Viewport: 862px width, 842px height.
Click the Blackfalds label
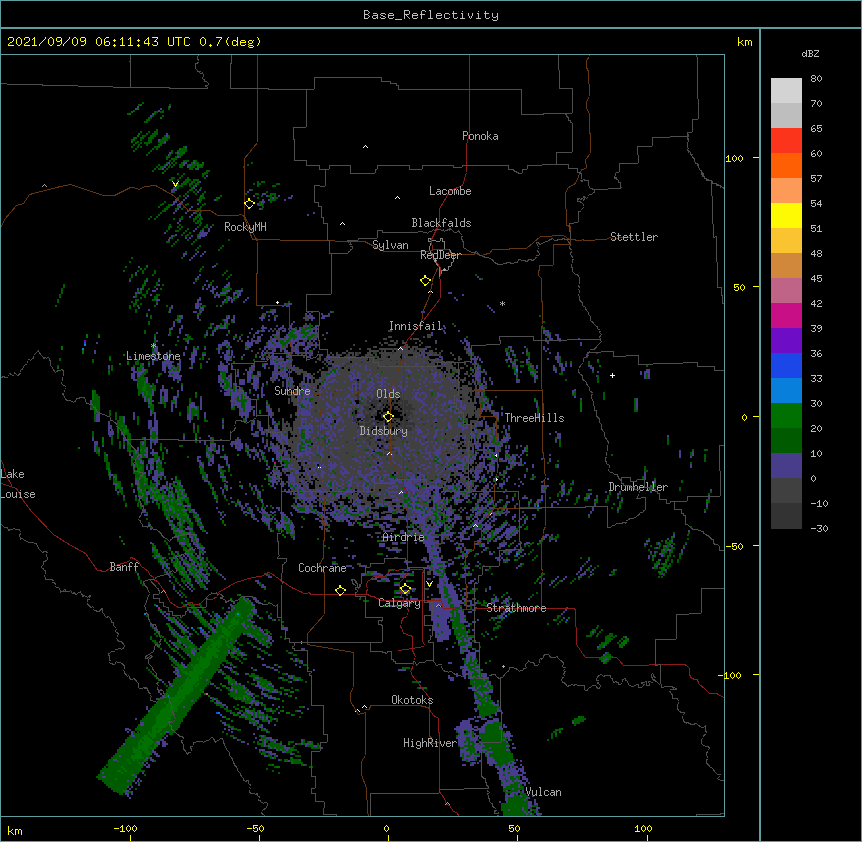(441, 223)
